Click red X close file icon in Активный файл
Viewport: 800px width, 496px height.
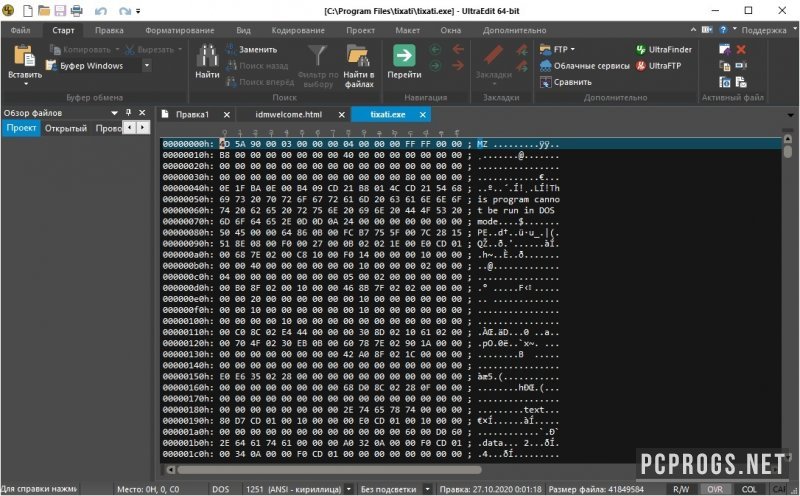tap(741, 49)
